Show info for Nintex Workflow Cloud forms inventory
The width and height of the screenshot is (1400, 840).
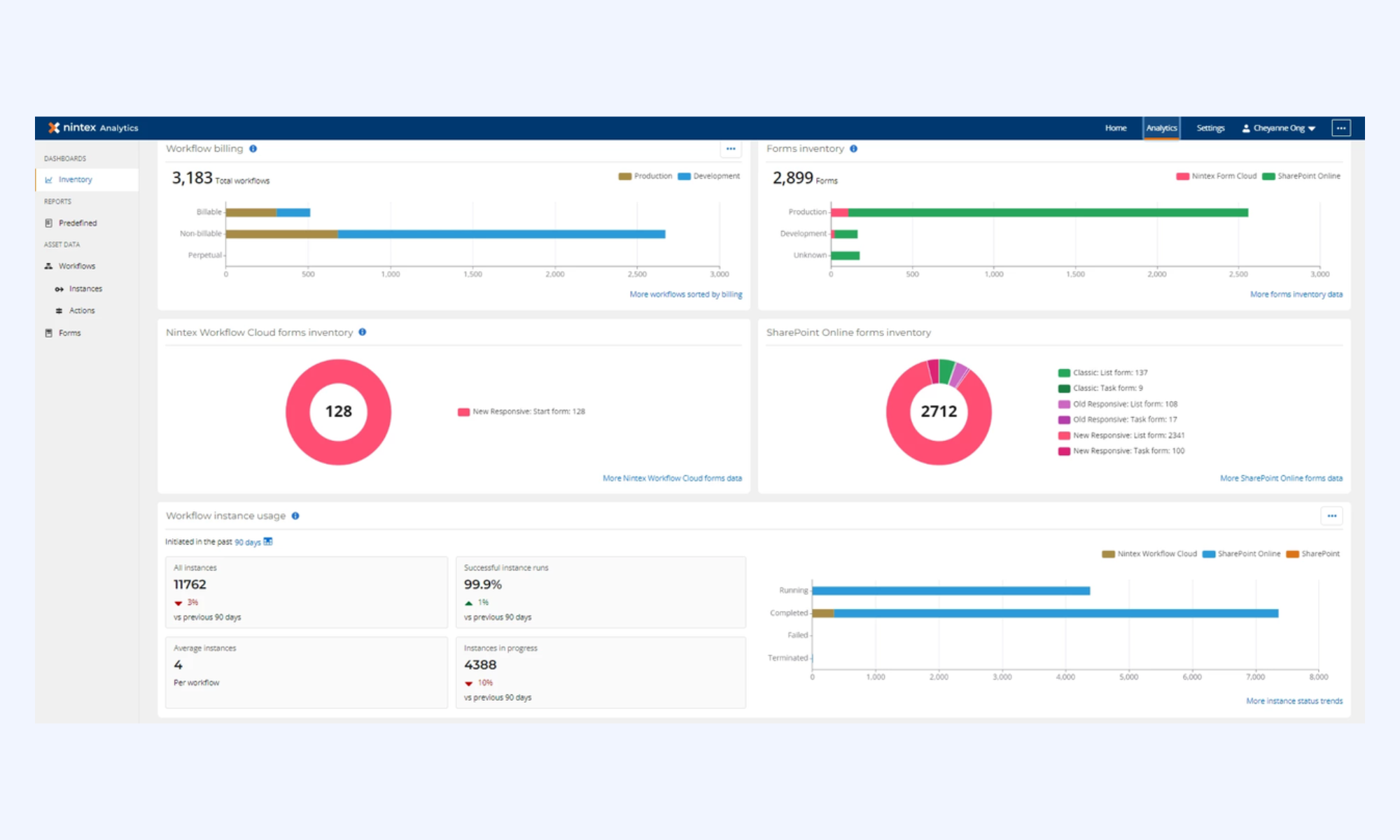click(x=363, y=332)
